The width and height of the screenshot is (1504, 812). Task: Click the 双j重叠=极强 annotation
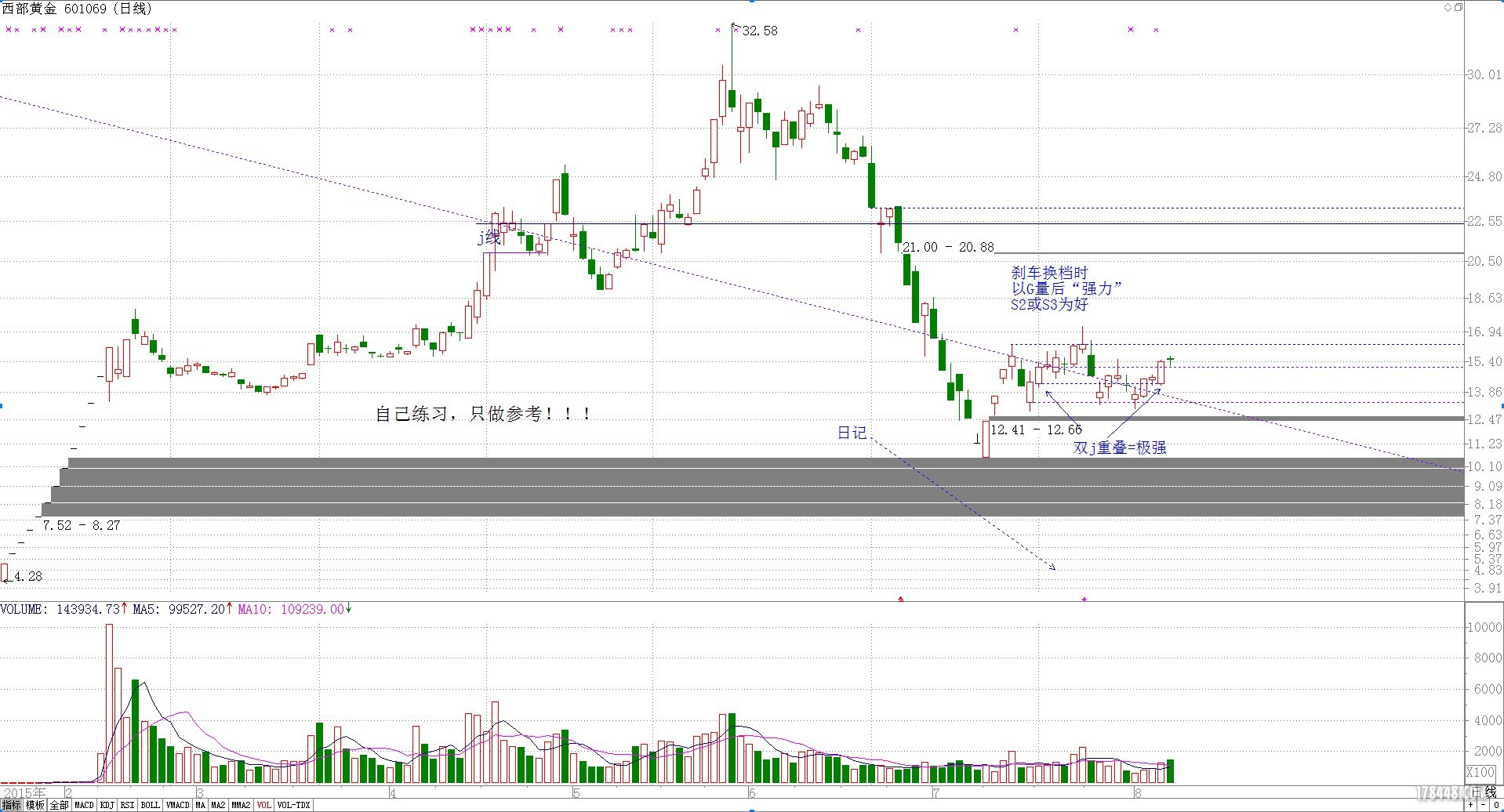[1120, 448]
